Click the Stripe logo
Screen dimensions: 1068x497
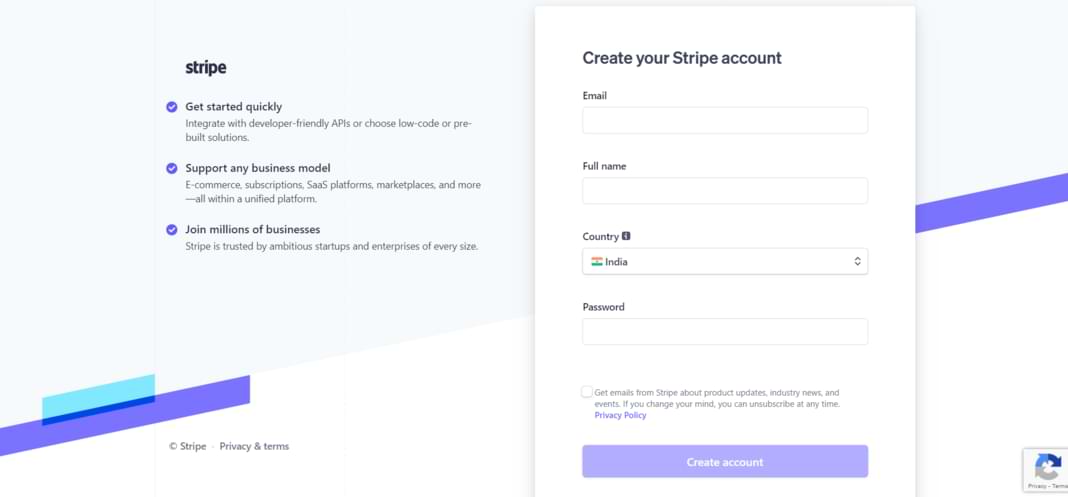206,67
